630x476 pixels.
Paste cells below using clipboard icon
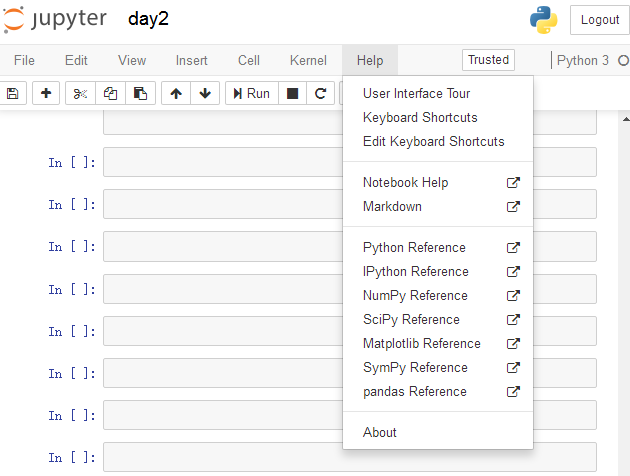pos(140,93)
